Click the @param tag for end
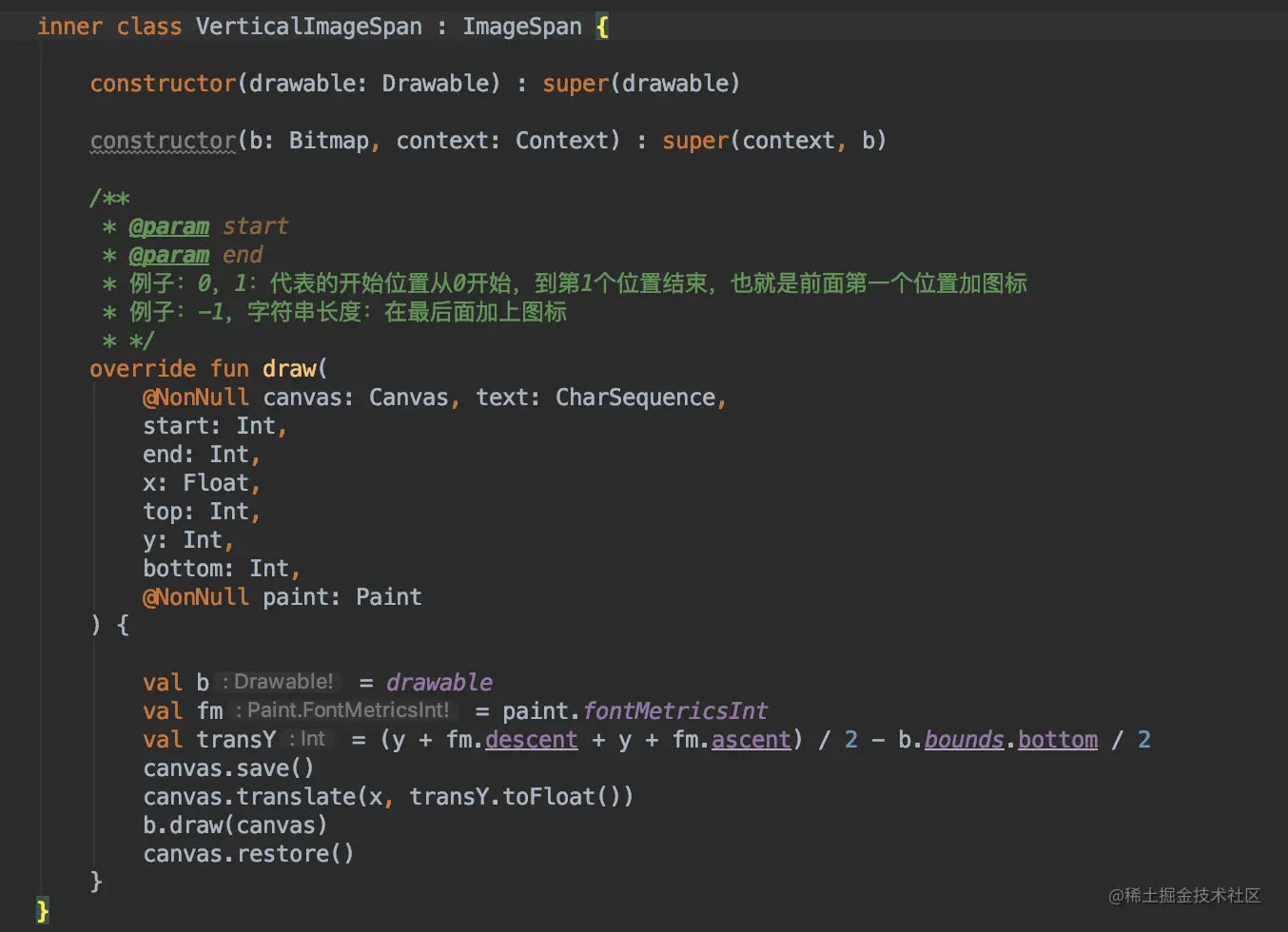The image size is (1288, 932). pos(168,255)
